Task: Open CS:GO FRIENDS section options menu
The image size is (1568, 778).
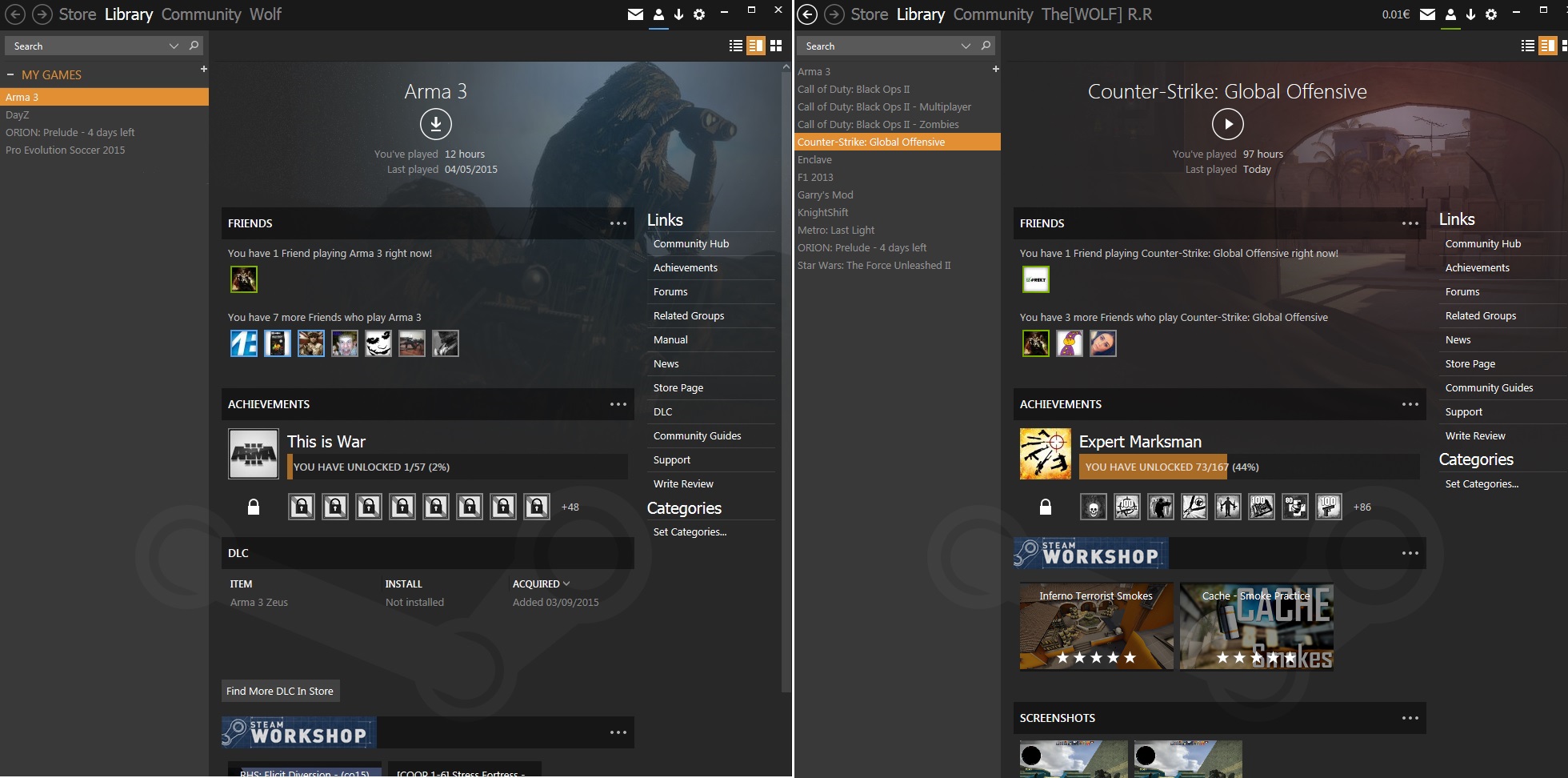Action: coord(1410,223)
